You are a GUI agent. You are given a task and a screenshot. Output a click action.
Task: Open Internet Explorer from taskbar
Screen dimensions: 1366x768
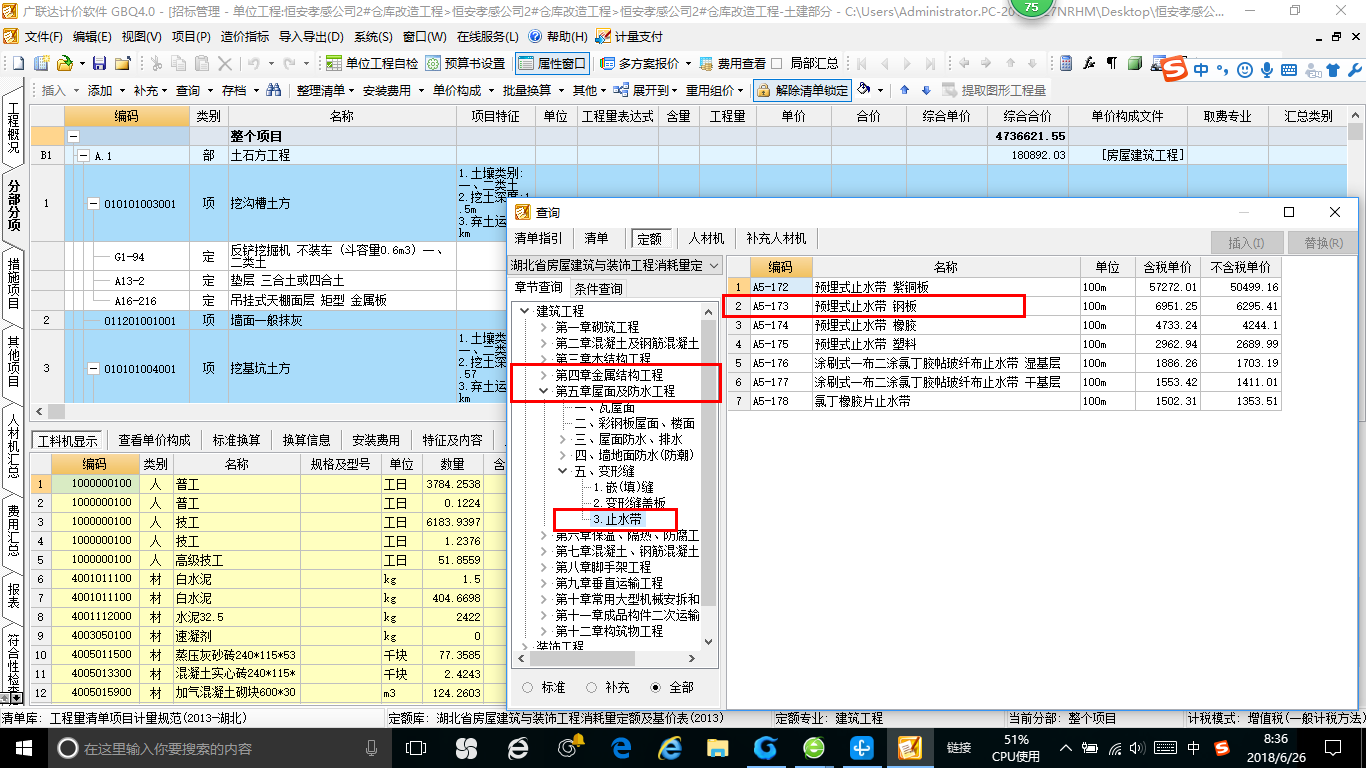click(x=669, y=748)
